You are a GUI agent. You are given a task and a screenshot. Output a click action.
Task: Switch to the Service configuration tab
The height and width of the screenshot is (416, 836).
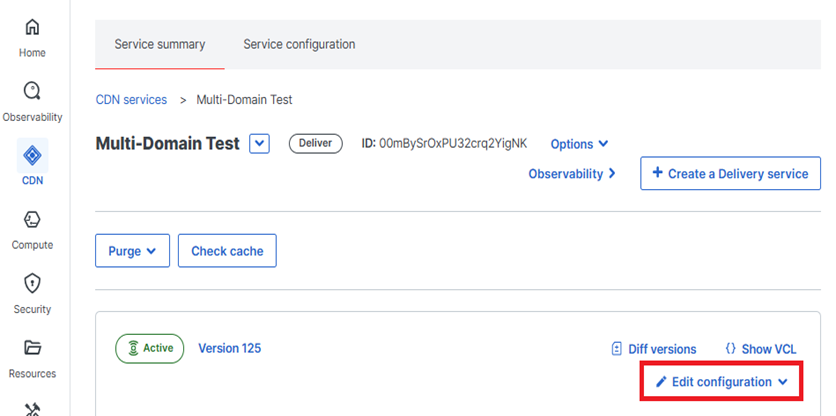pyautogui.click(x=299, y=44)
